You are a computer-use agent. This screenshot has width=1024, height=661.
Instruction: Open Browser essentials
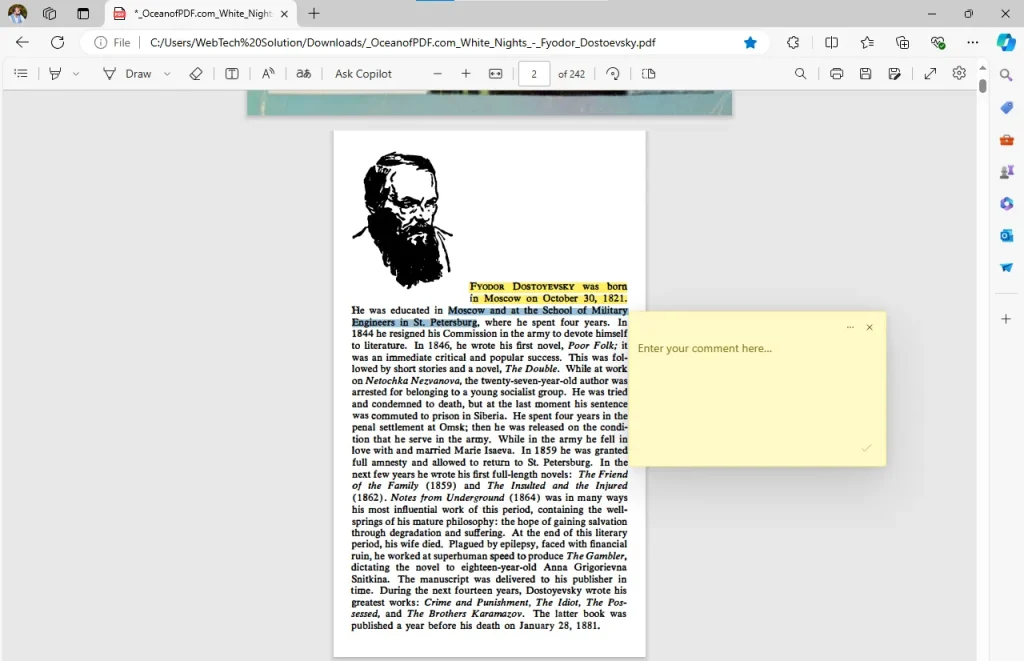[x=938, y=42]
